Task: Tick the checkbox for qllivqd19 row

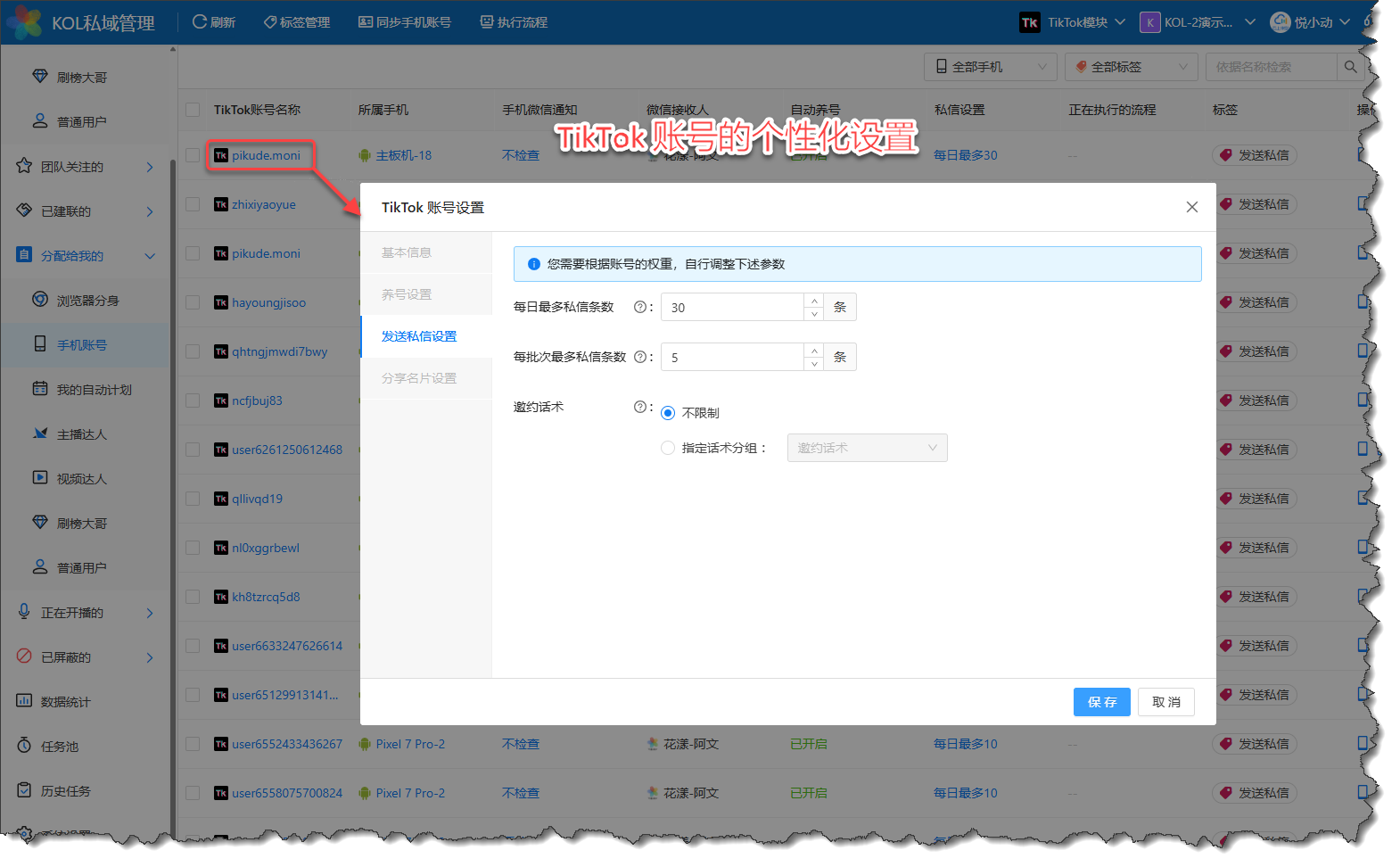Action: pyautogui.click(x=193, y=499)
